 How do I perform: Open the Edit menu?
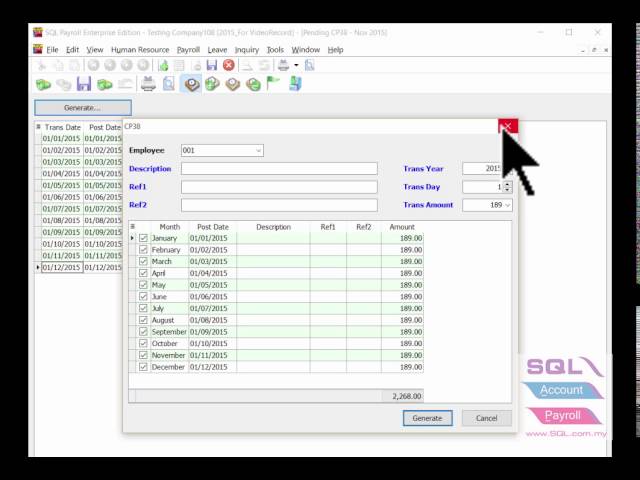72,50
